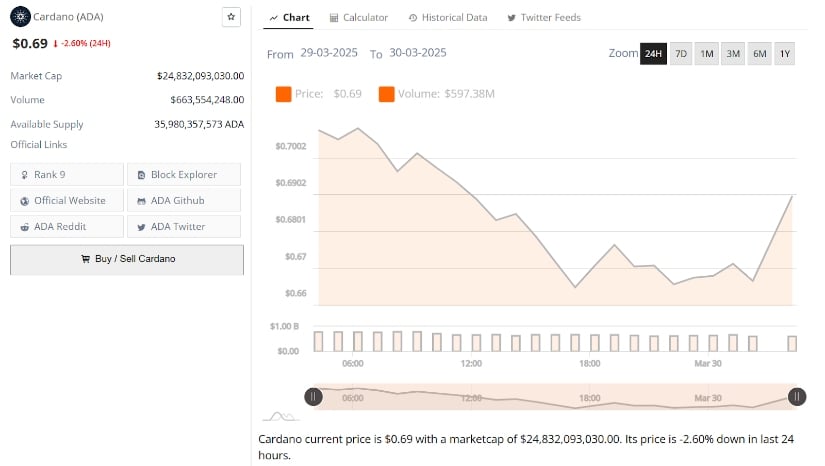Click the From date field 29-03-2025
The width and height of the screenshot is (825, 466).
pyautogui.click(x=330, y=53)
